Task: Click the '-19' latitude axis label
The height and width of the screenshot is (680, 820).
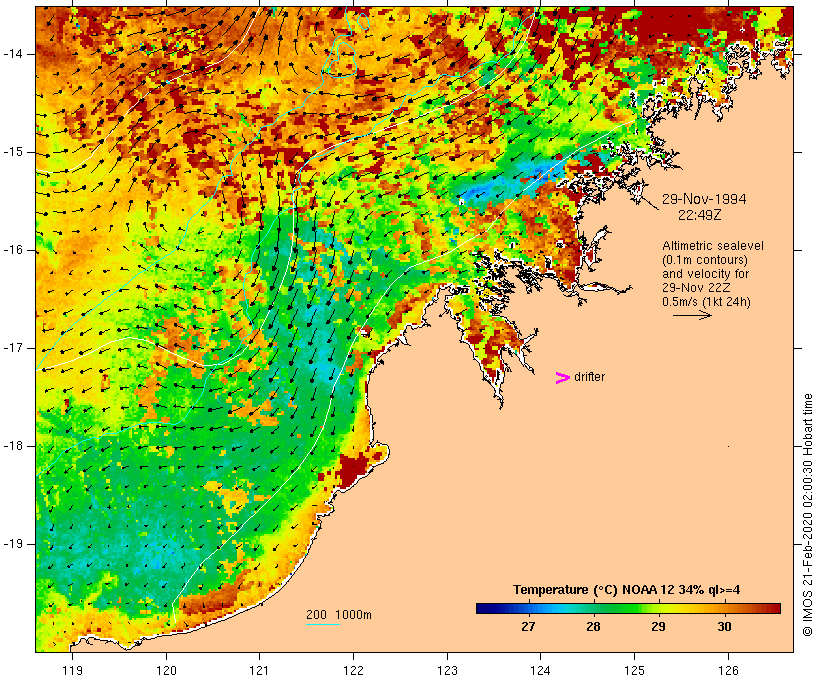Action: click(12, 544)
